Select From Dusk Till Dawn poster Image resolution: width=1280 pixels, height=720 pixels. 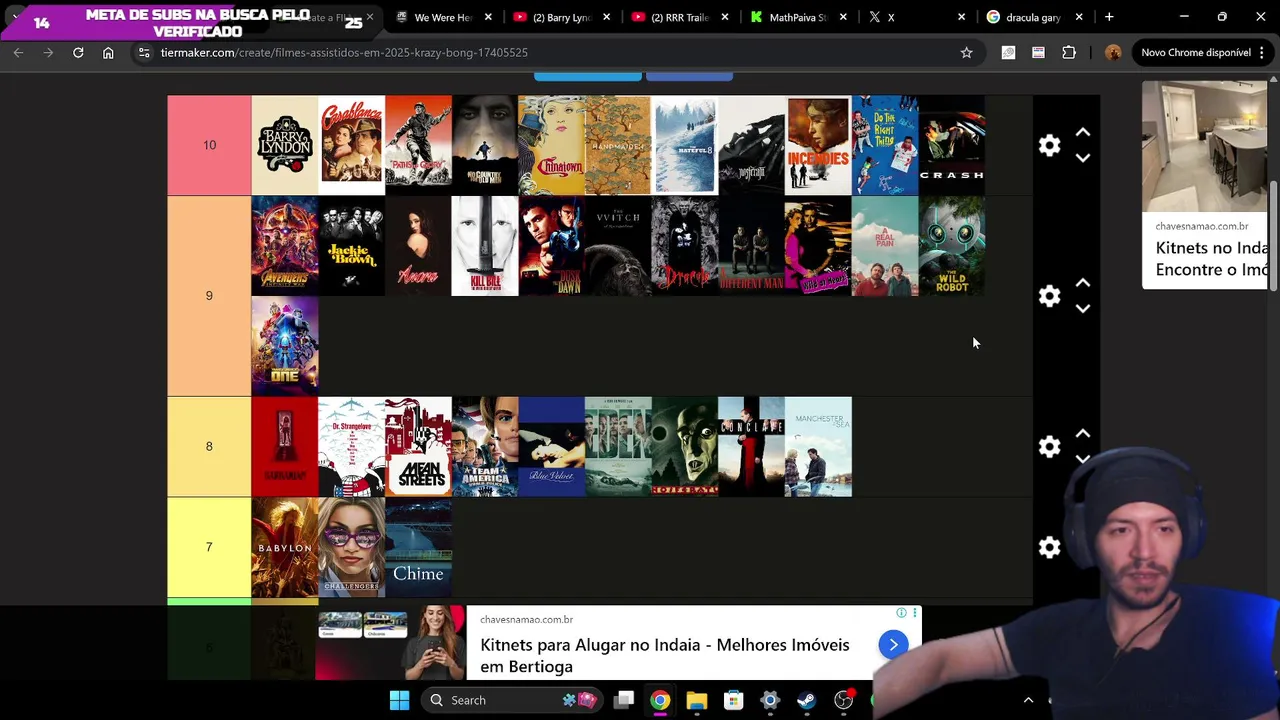click(x=551, y=246)
